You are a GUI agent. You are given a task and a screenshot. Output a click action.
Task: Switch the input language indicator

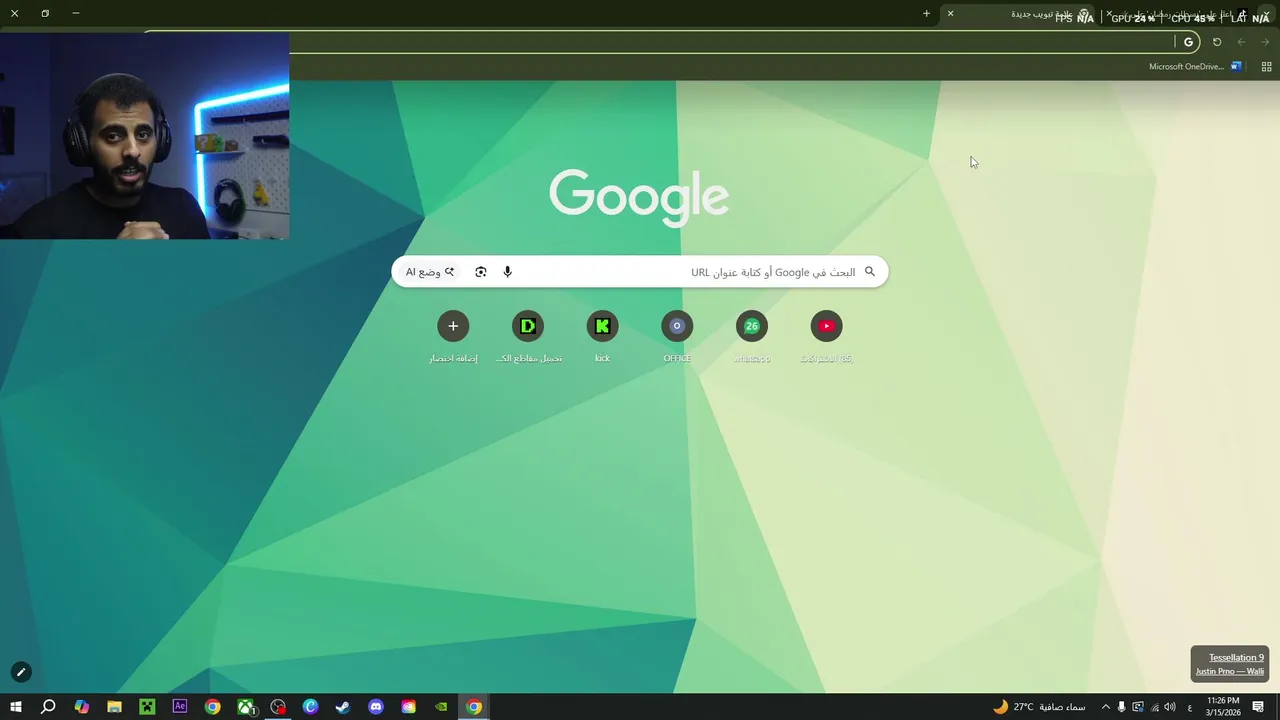pos(1189,707)
